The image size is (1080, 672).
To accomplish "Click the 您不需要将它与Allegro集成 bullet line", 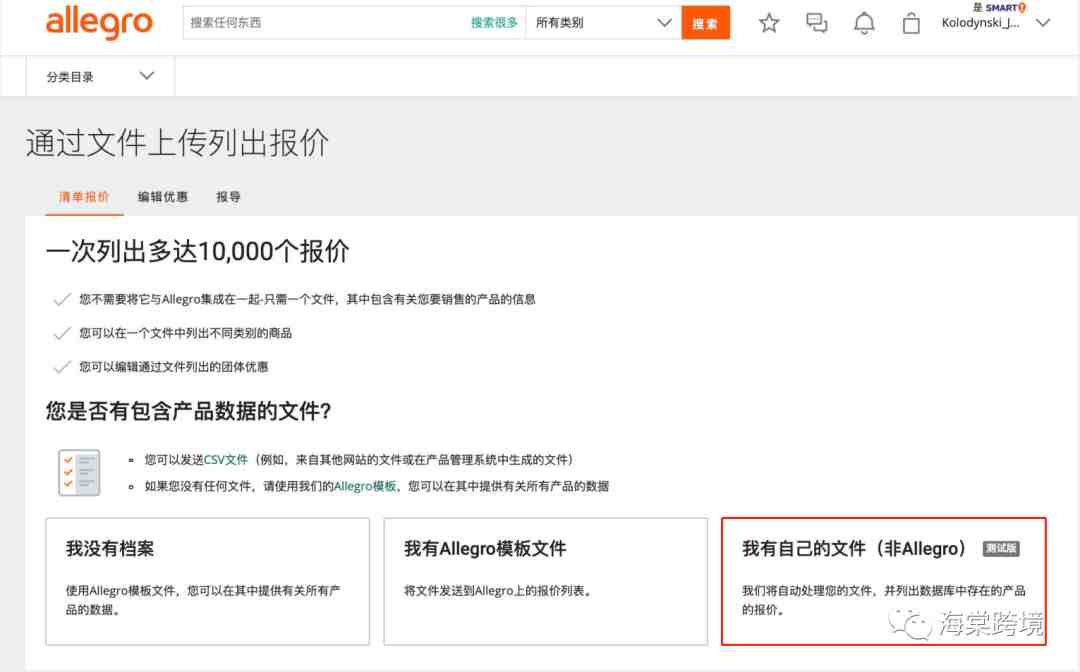I will pos(307,300).
